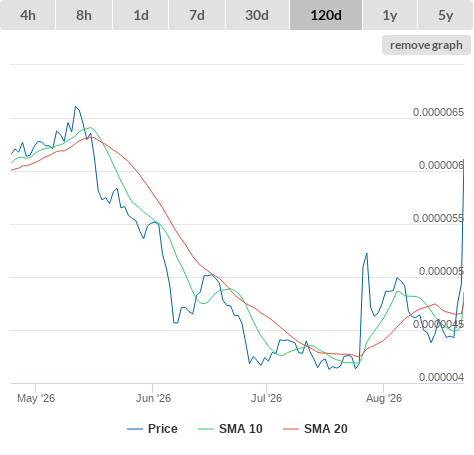Click the May '26 axis tick label
Image resolution: width=474 pixels, height=455 pixels.
[36, 398]
